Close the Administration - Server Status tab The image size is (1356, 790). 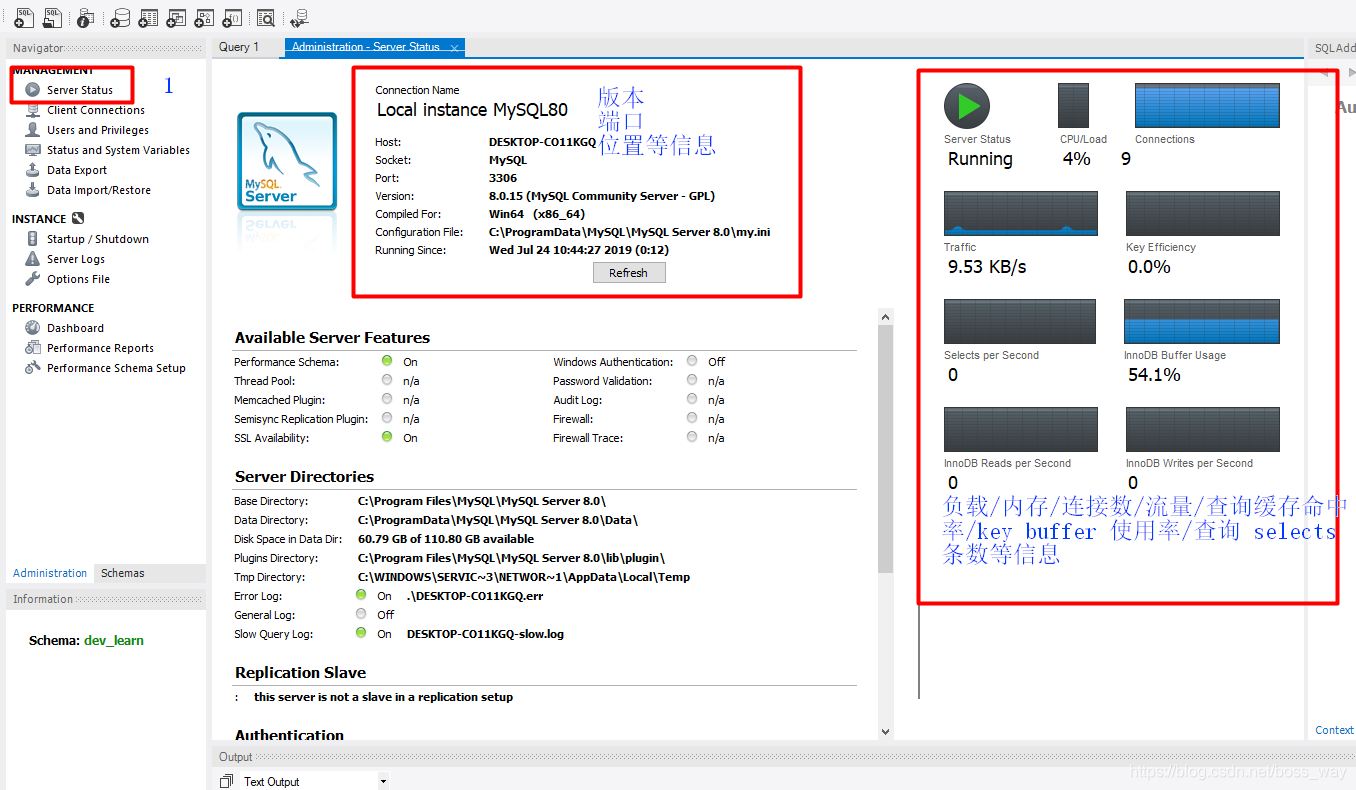(455, 48)
